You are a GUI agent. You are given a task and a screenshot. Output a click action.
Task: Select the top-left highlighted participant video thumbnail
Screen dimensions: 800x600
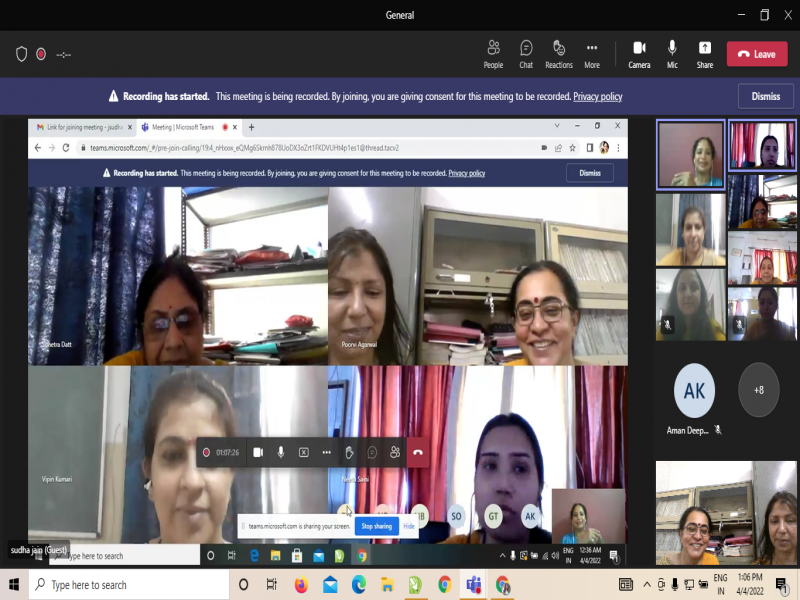(x=690, y=155)
